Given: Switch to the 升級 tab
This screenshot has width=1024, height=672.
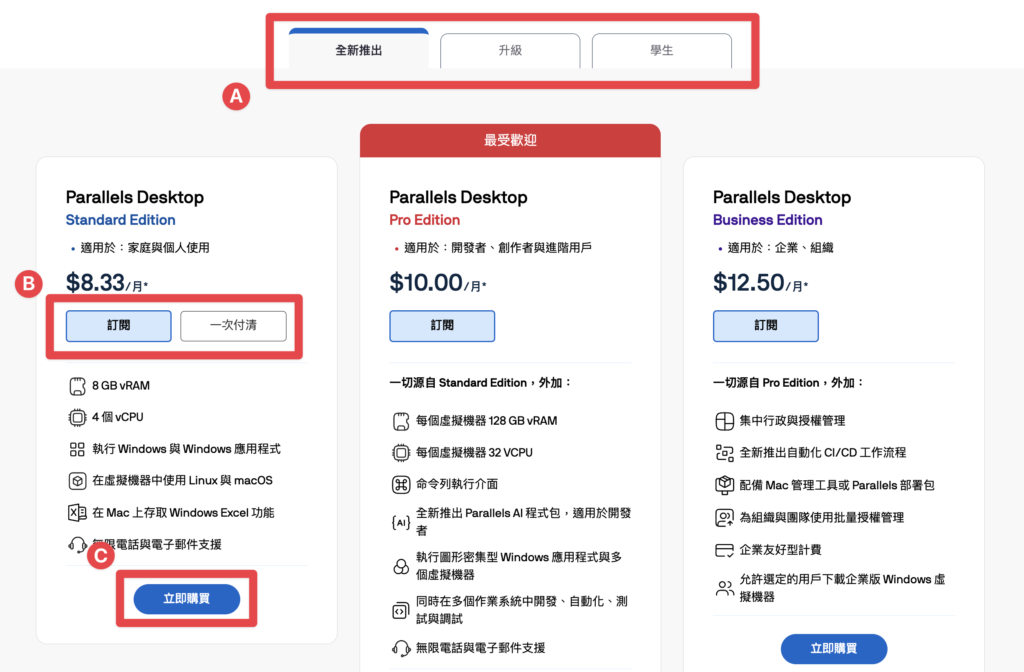Looking at the screenshot, I should point(510,50).
